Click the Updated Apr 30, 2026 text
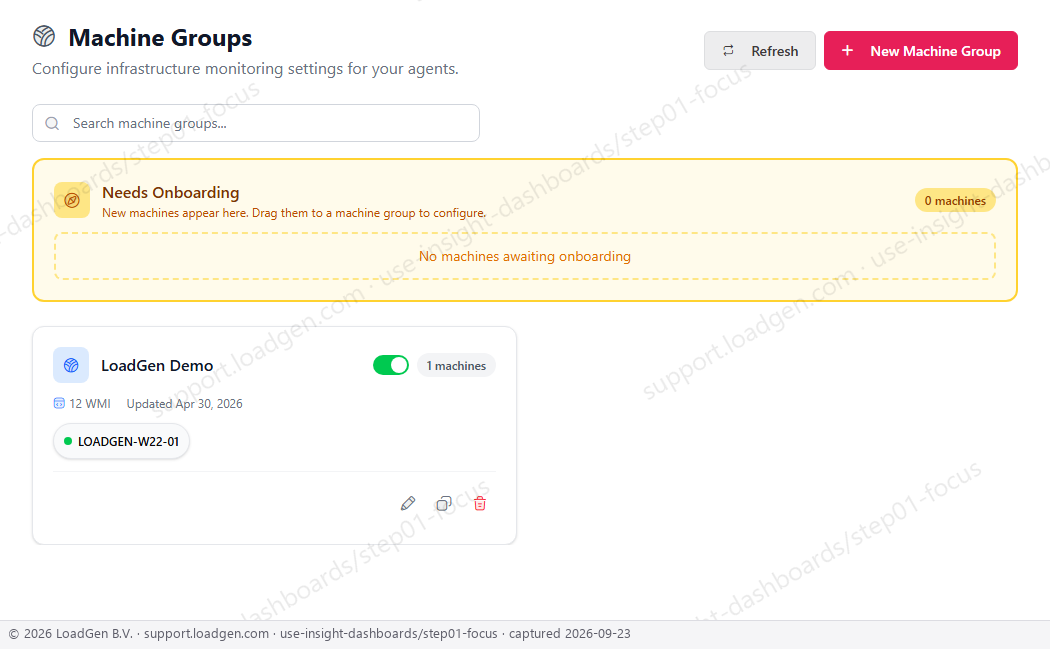The width and height of the screenshot is (1050, 649). pos(184,404)
